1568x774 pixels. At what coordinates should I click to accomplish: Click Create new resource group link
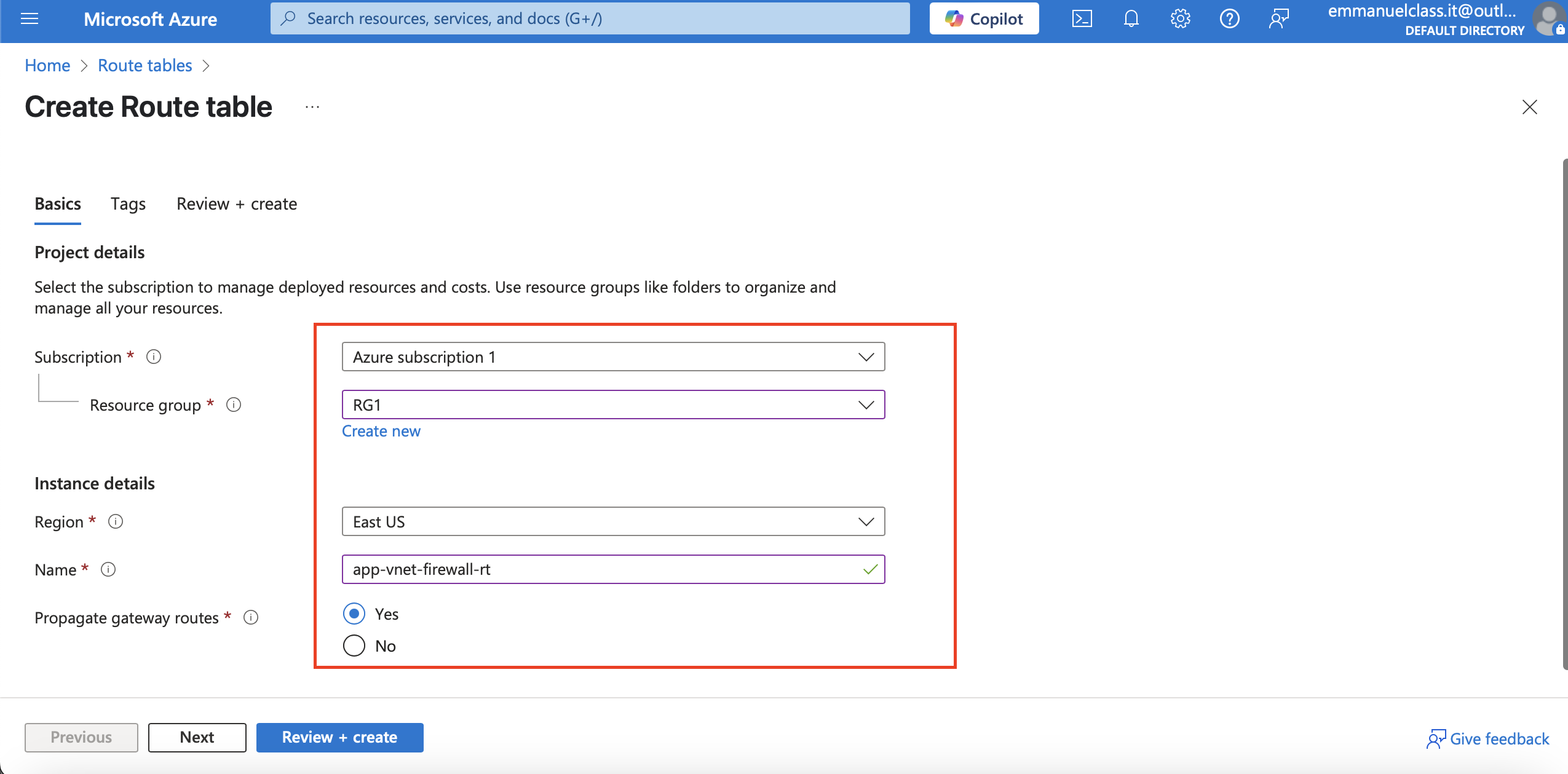coord(381,431)
